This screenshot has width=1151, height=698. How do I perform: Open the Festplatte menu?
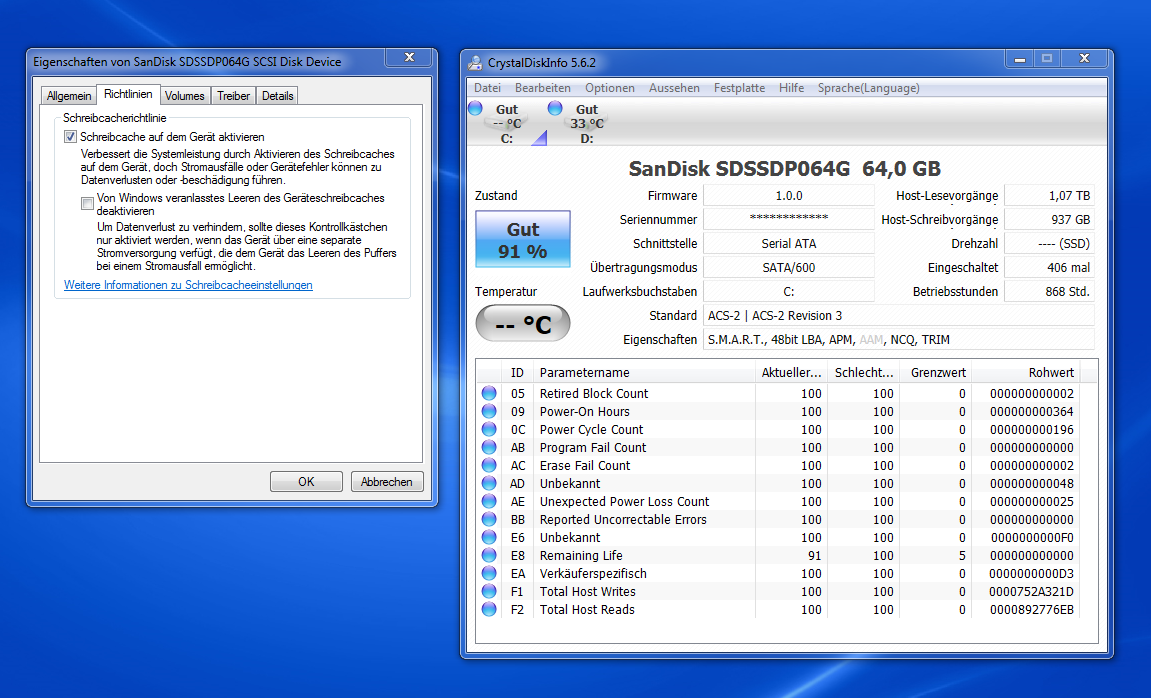tap(739, 88)
